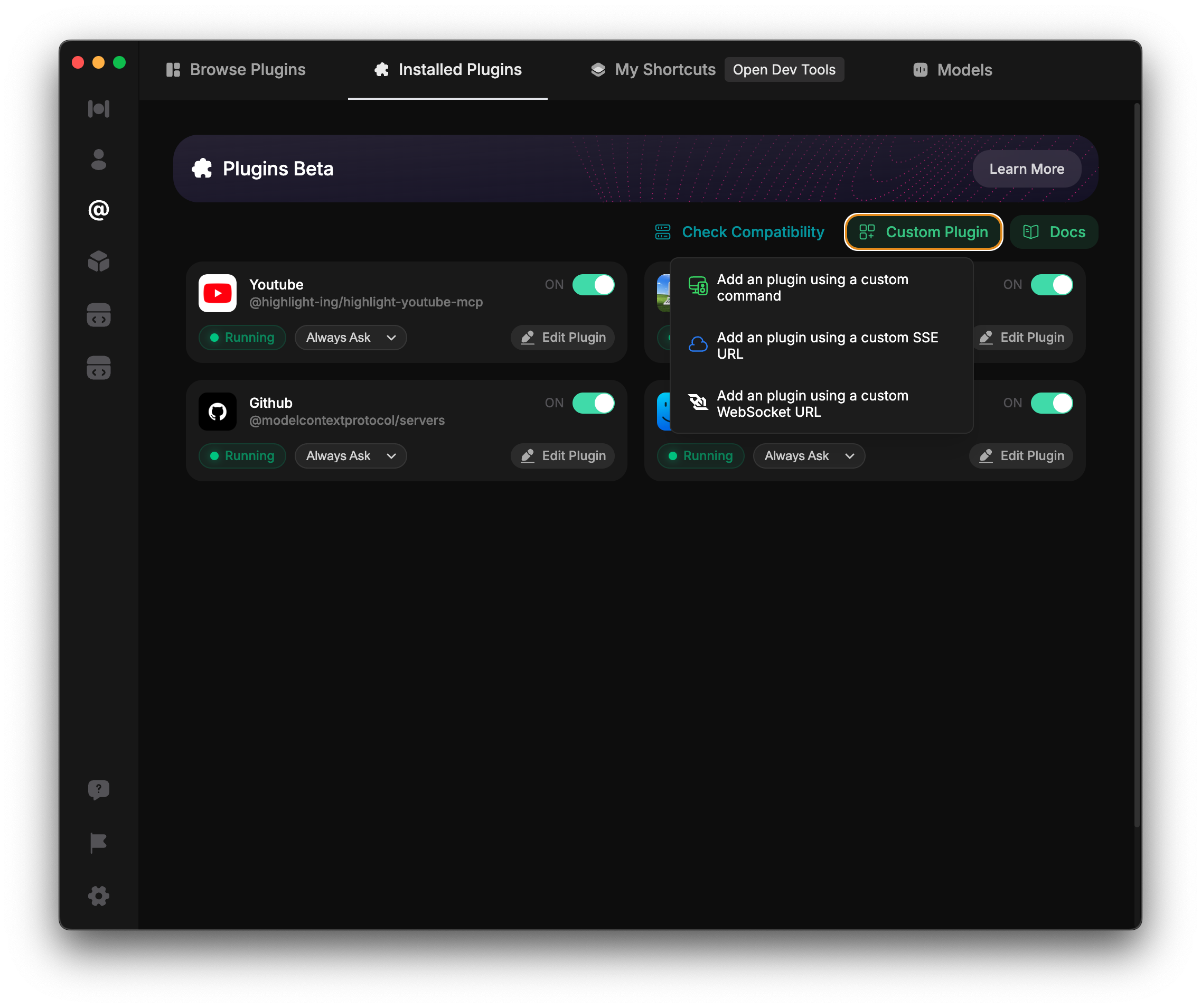The width and height of the screenshot is (1201, 1008).
Task: Open the profile icon in the sidebar
Action: coord(98,160)
